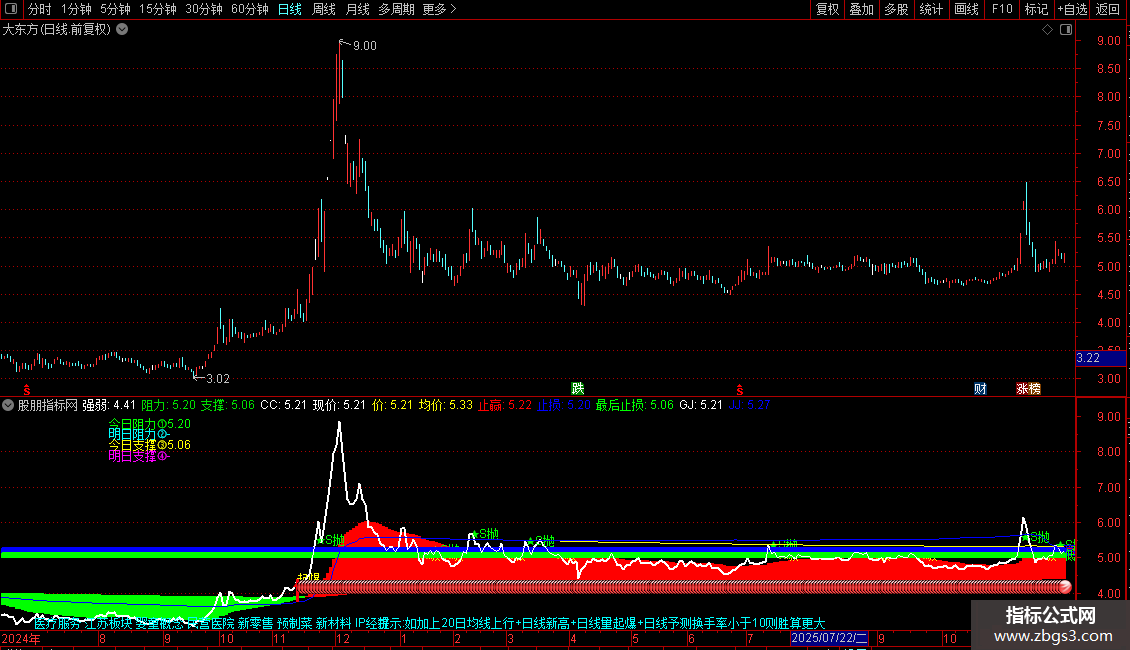Click the 止赢: 5.22 indicator value
The height and width of the screenshot is (650, 1130).
[505, 406]
